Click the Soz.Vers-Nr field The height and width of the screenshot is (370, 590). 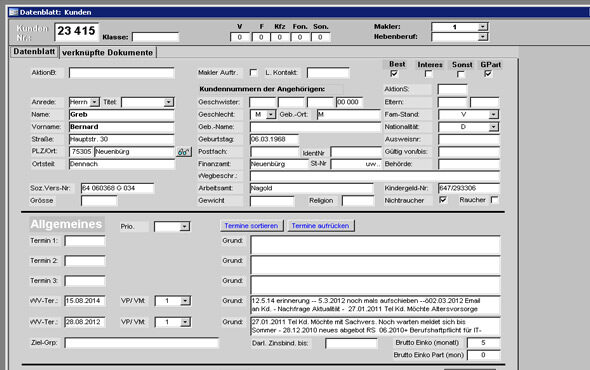(x=117, y=188)
